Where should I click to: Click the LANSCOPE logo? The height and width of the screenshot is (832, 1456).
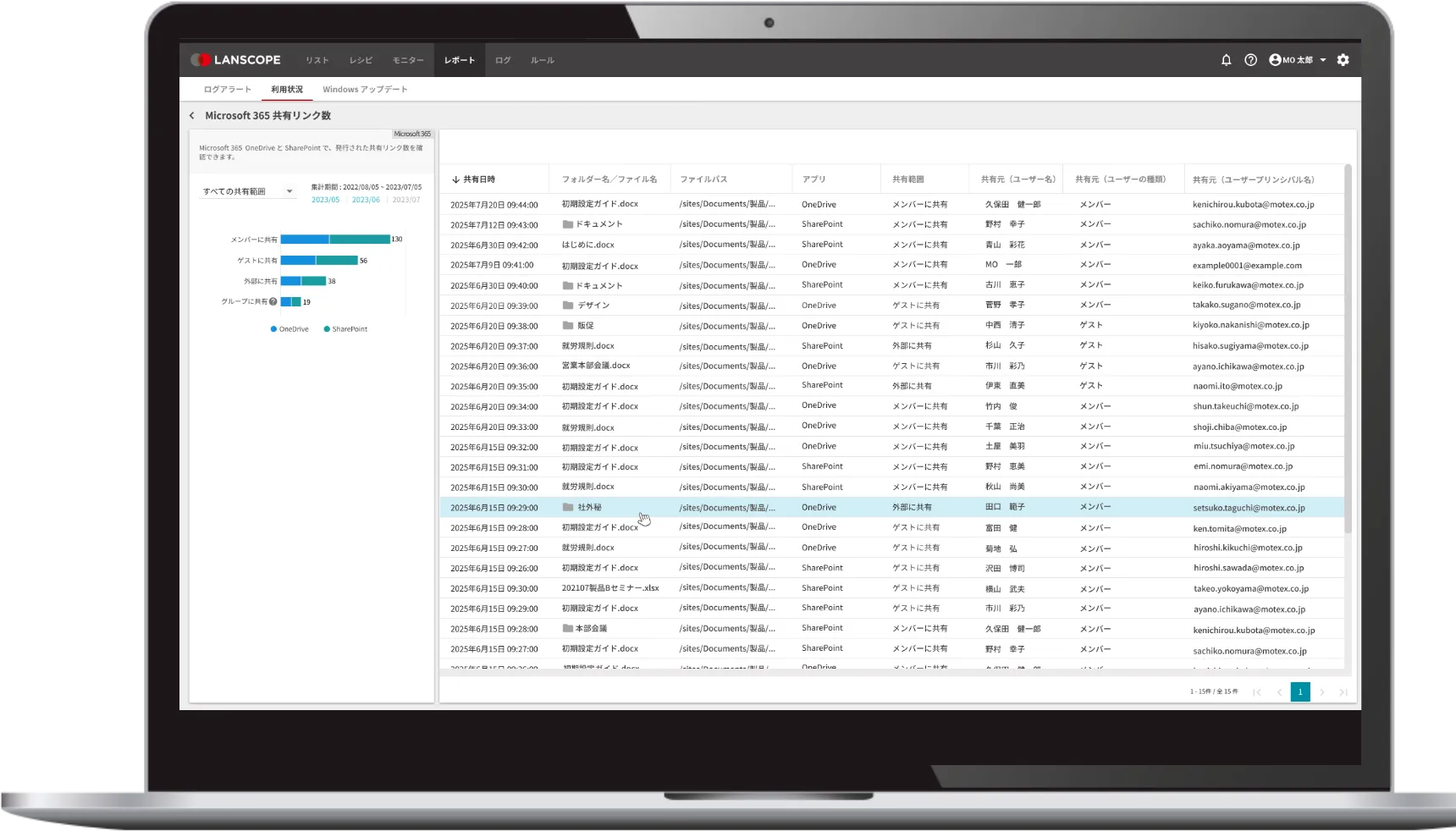pos(236,60)
